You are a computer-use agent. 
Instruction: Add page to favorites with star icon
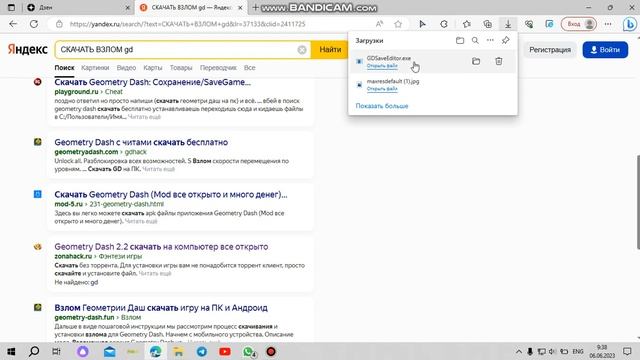[x=398, y=24]
